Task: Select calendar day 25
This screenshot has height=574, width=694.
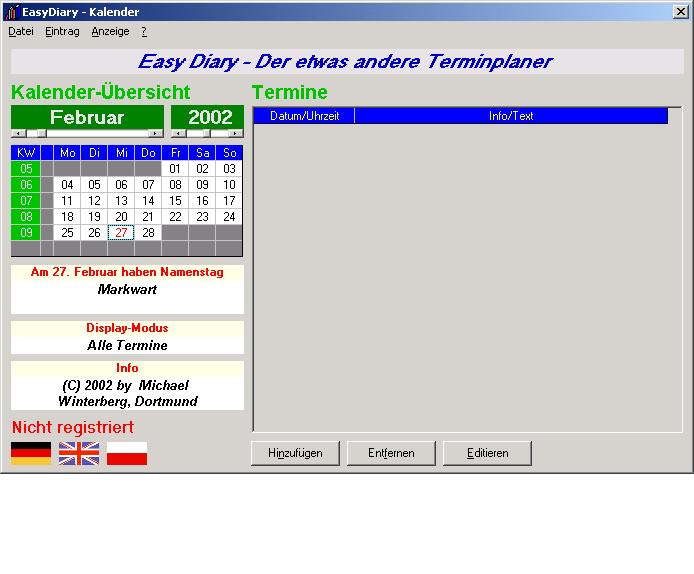Action: tap(67, 233)
